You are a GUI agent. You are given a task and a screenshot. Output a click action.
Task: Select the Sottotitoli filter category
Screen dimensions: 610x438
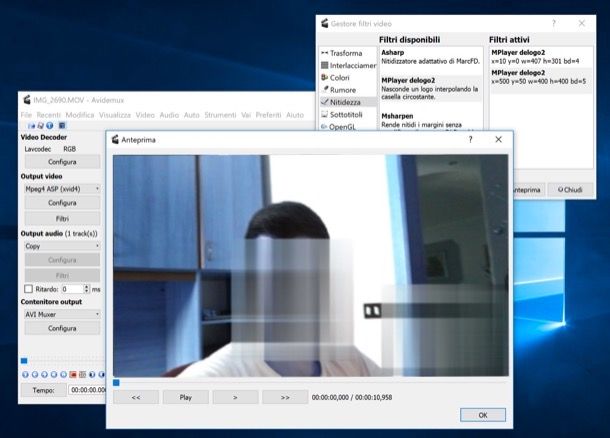(348, 114)
